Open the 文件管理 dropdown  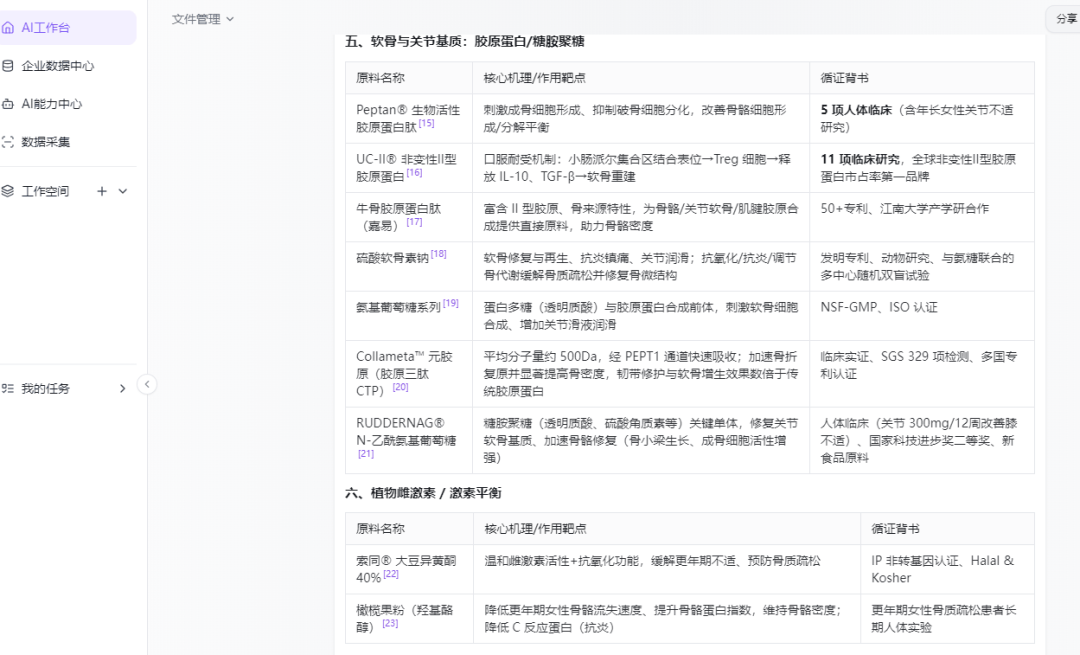click(202, 19)
